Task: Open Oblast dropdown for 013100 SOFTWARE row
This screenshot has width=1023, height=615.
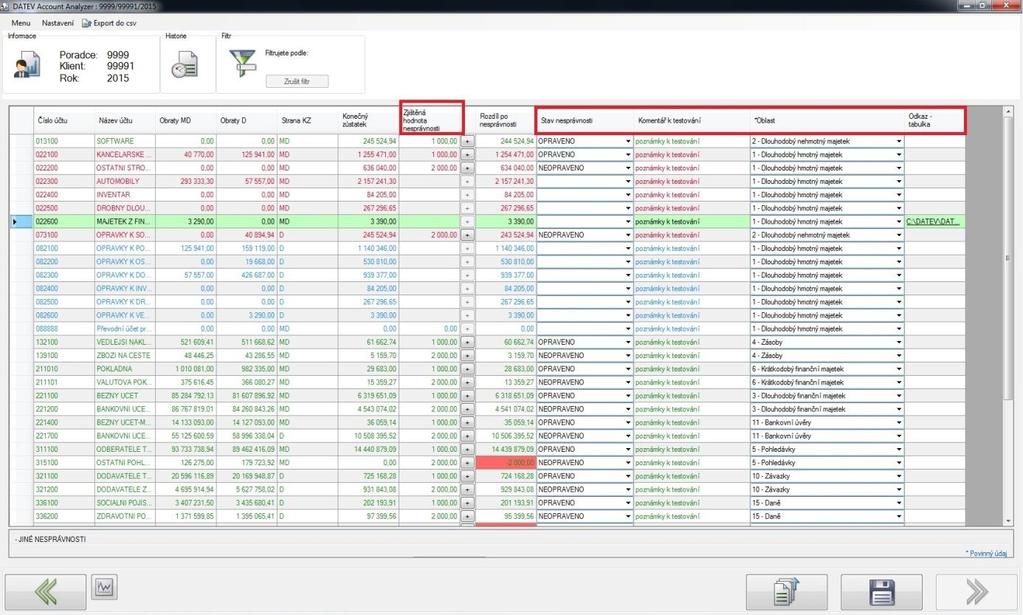Action: pos(898,142)
